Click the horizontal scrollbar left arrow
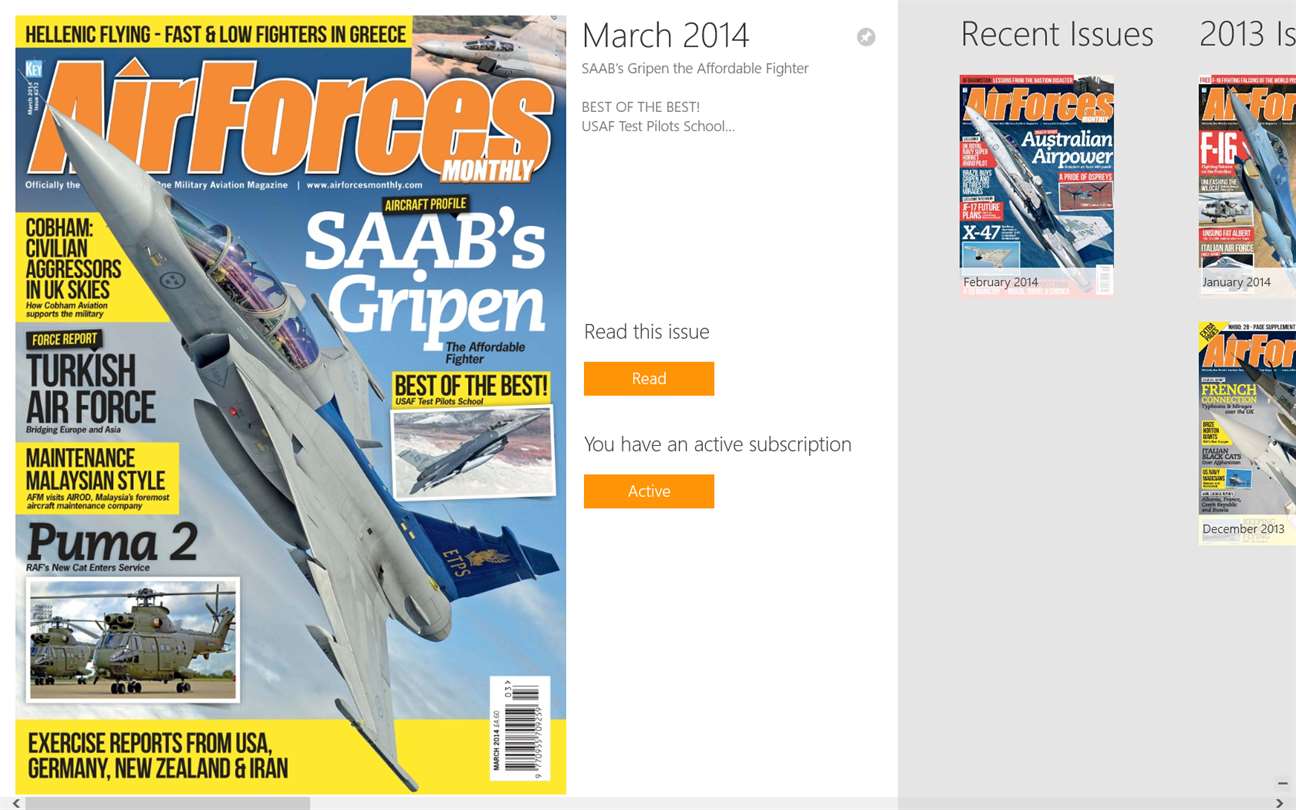 [x=15, y=803]
